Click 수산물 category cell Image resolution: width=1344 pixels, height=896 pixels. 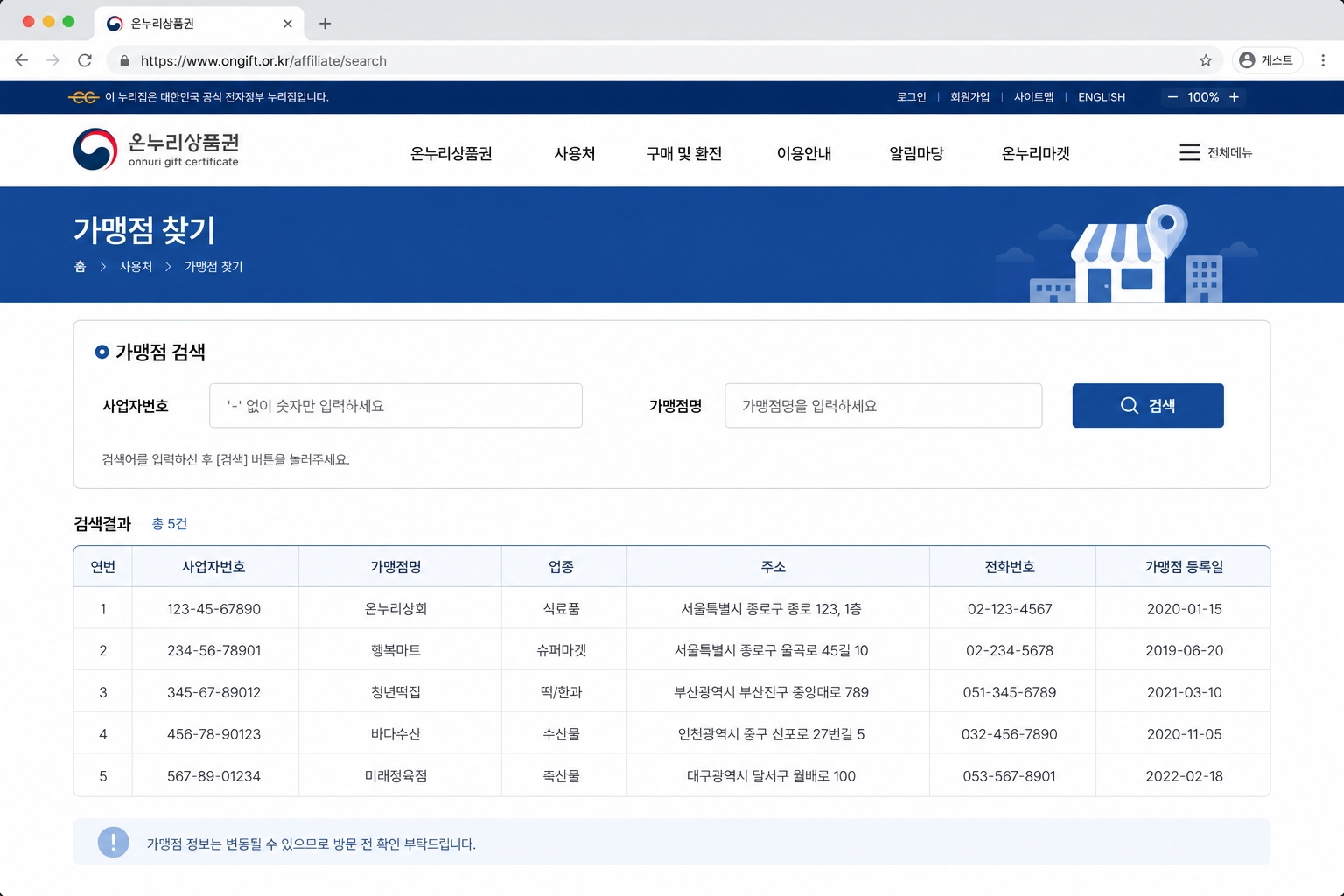[x=561, y=734]
